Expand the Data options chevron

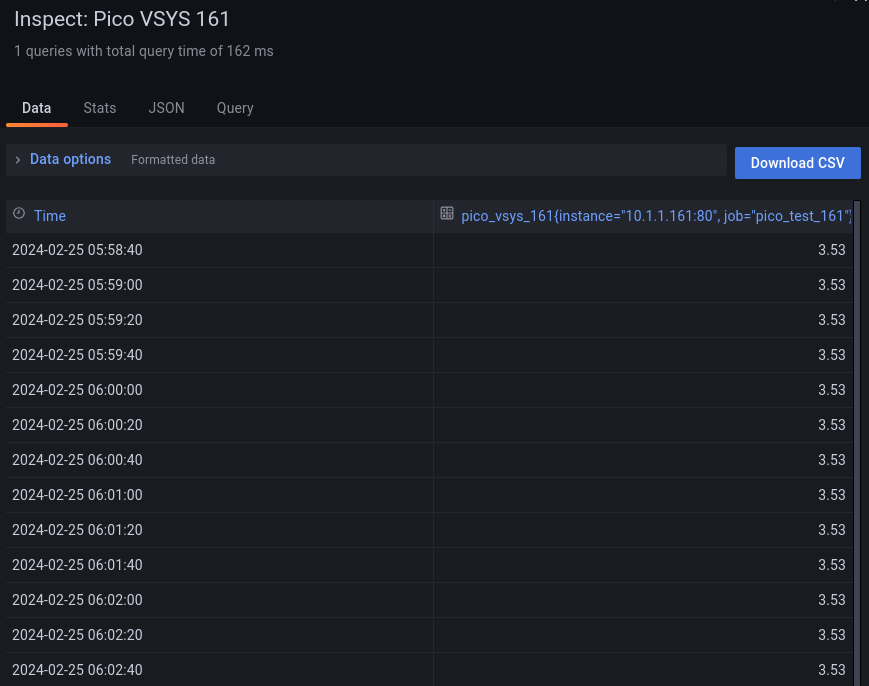pos(18,160)
